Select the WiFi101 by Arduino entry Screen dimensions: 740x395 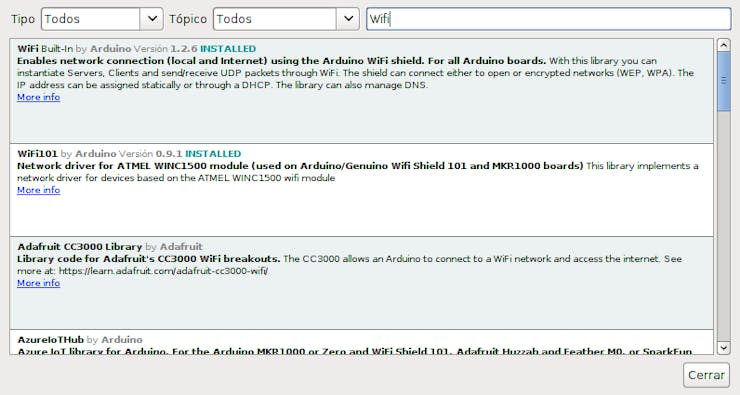(x=362, y=190)
